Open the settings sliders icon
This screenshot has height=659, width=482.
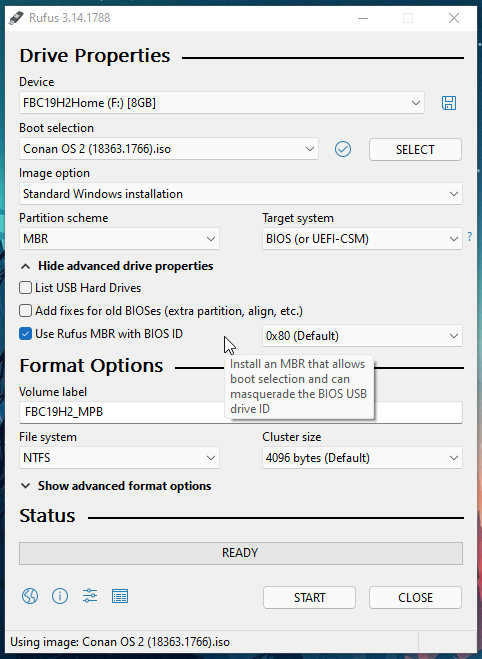pos(90,596)
